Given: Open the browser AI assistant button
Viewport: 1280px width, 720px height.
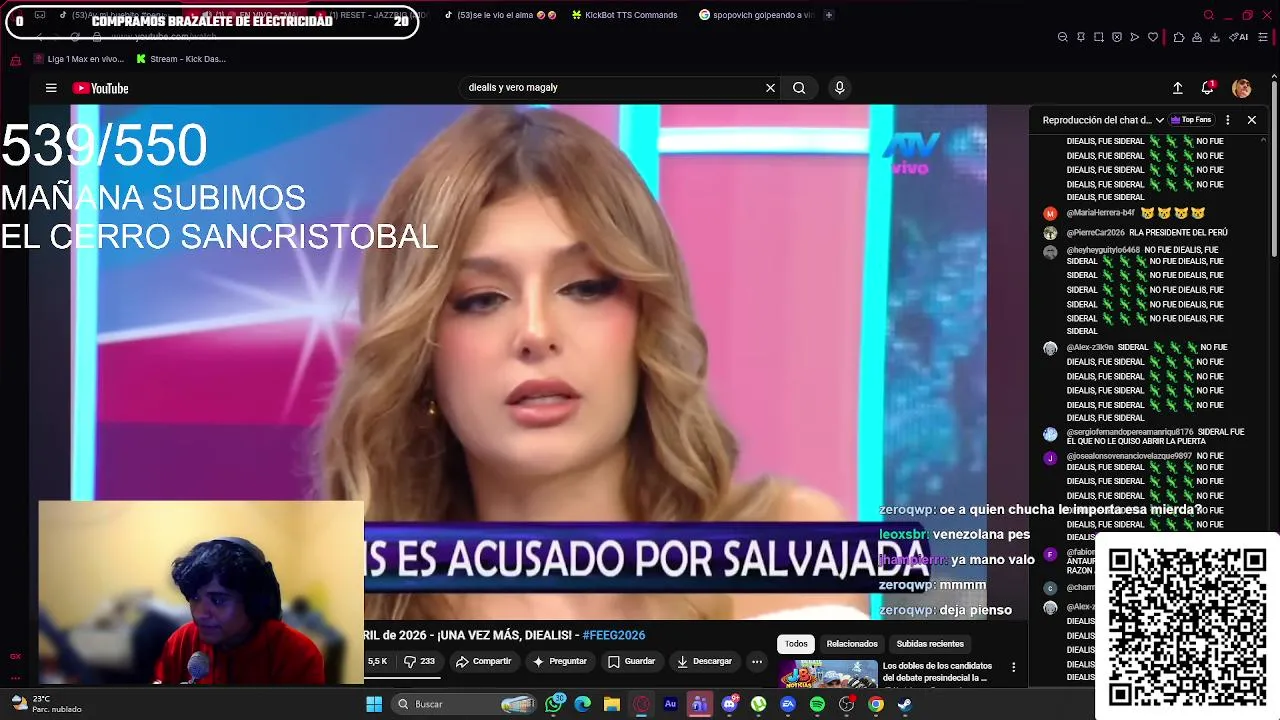Looking at the screenshot, I should pos(1241,37).
